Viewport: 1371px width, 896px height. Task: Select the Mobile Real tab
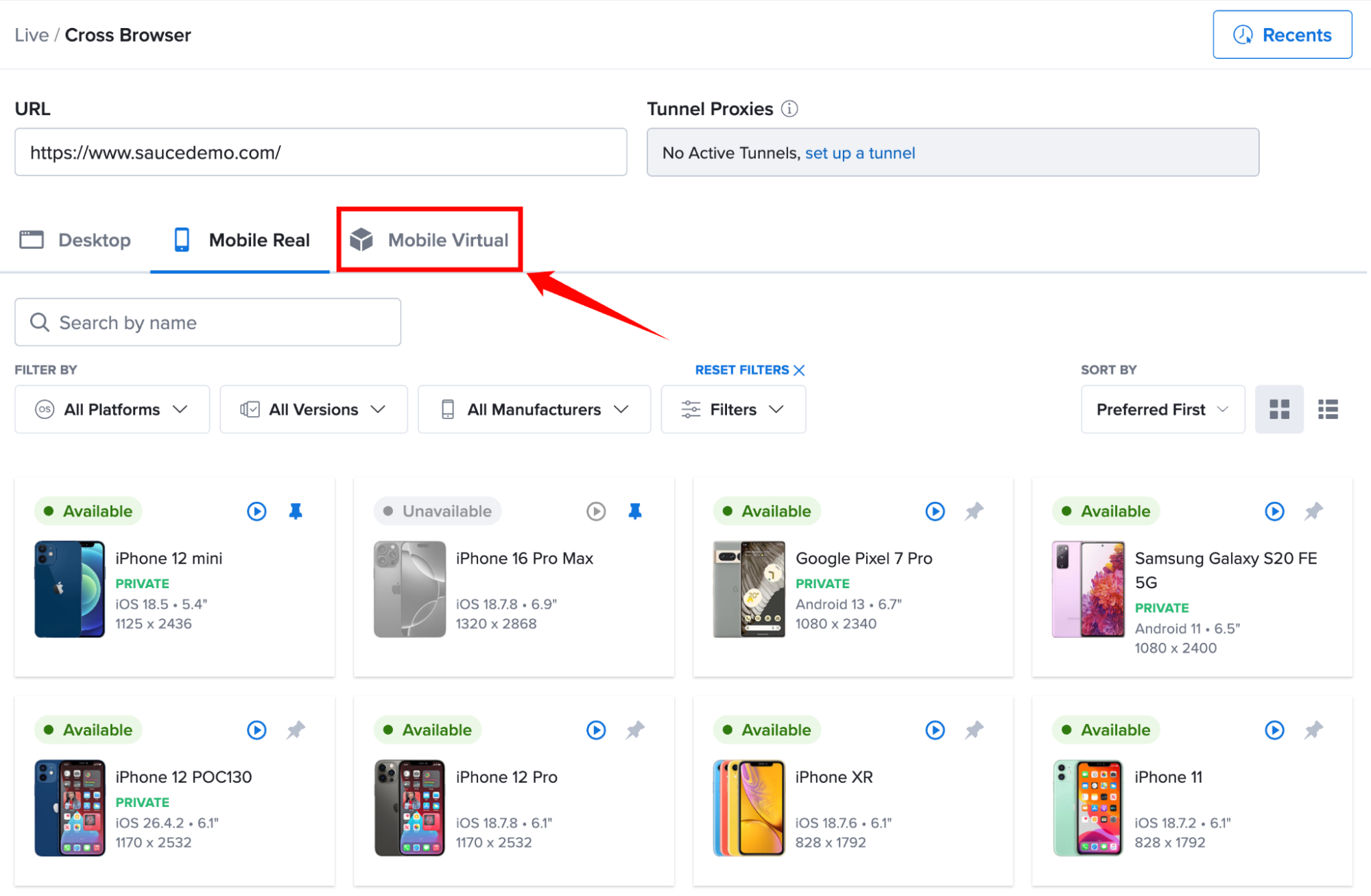(241, 240)
